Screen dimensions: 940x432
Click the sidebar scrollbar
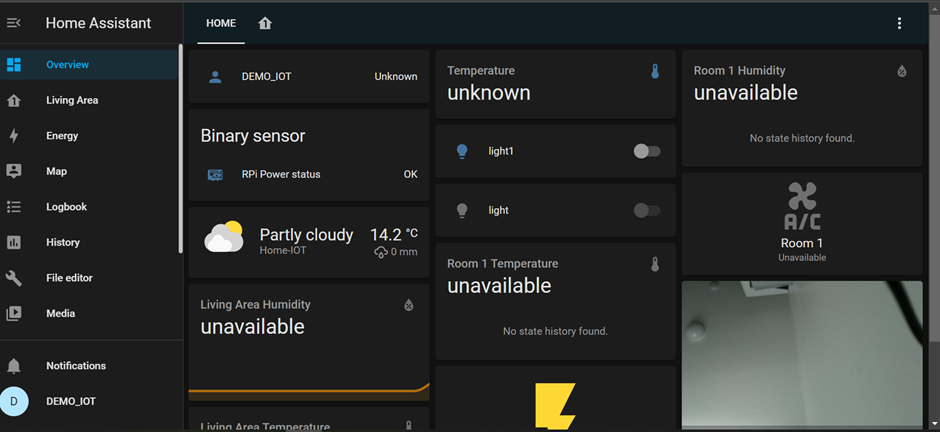click(180, 149)
